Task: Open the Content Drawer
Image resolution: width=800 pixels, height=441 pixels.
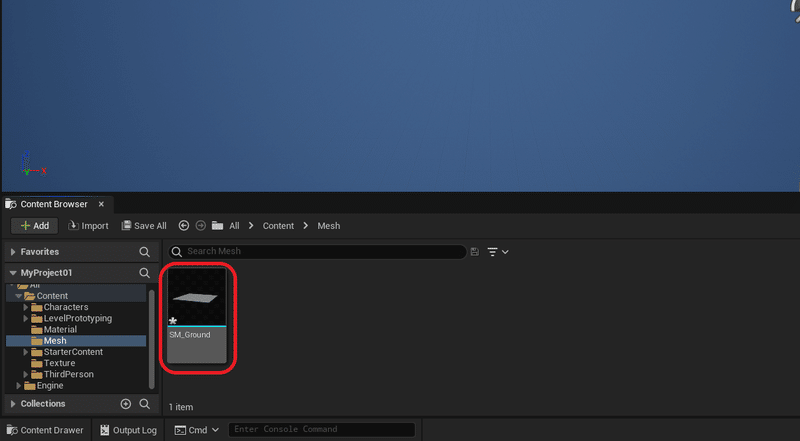Action: (x=45, y=430)
